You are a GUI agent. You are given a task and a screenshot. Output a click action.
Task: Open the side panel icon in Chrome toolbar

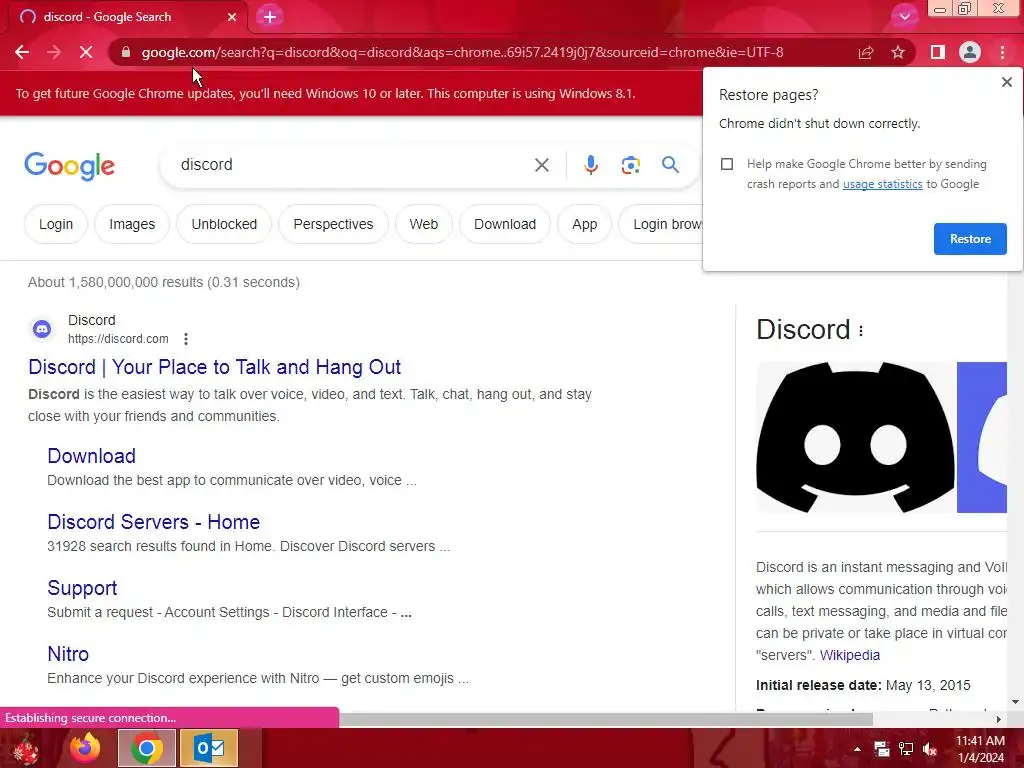click(x=938, y=52)
